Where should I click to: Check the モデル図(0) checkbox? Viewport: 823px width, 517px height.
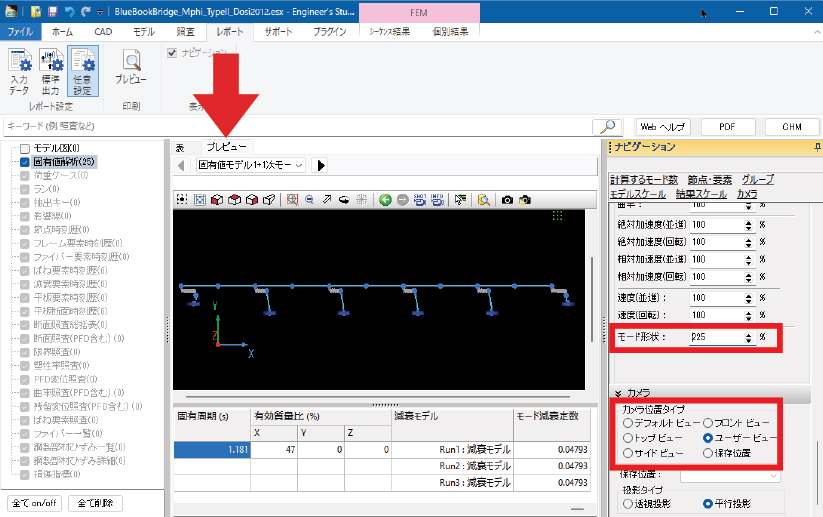click(25, 149)
